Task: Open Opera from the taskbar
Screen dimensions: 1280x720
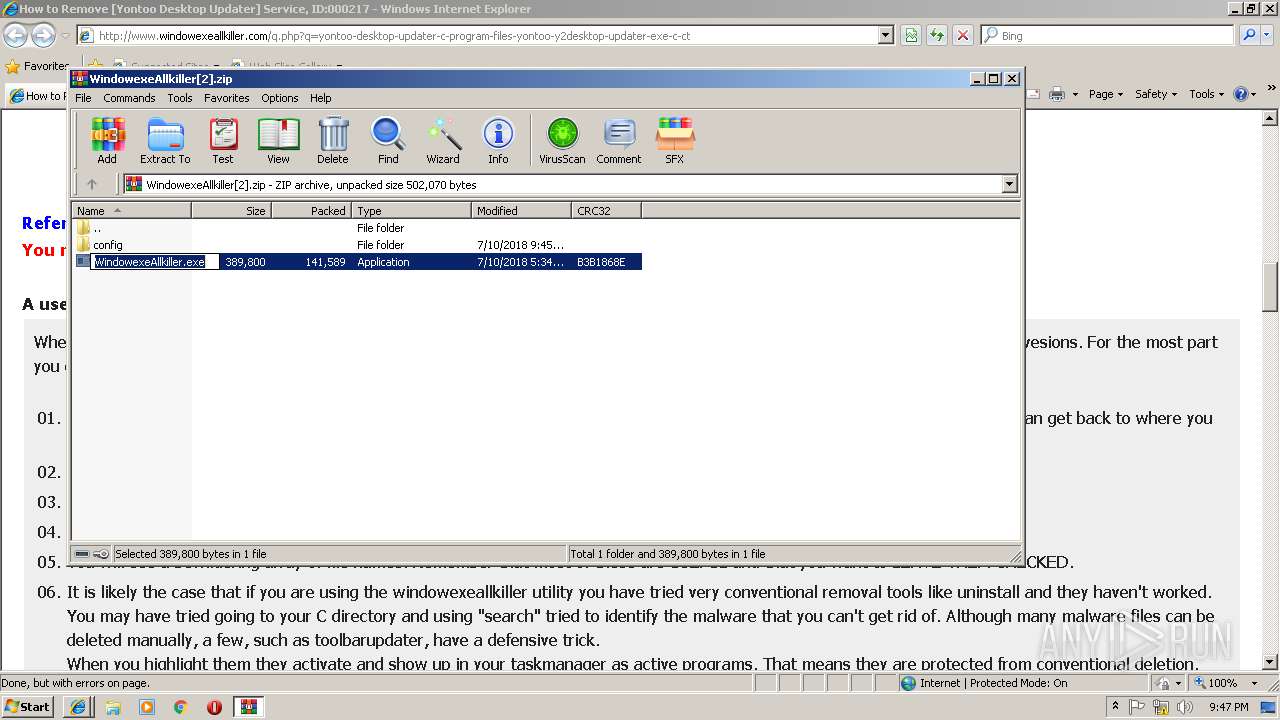Action: (x=214, y=707)
